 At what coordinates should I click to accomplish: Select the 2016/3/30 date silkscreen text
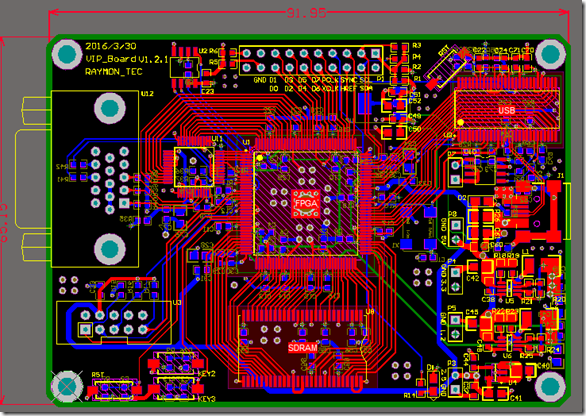tap(111, 46)
